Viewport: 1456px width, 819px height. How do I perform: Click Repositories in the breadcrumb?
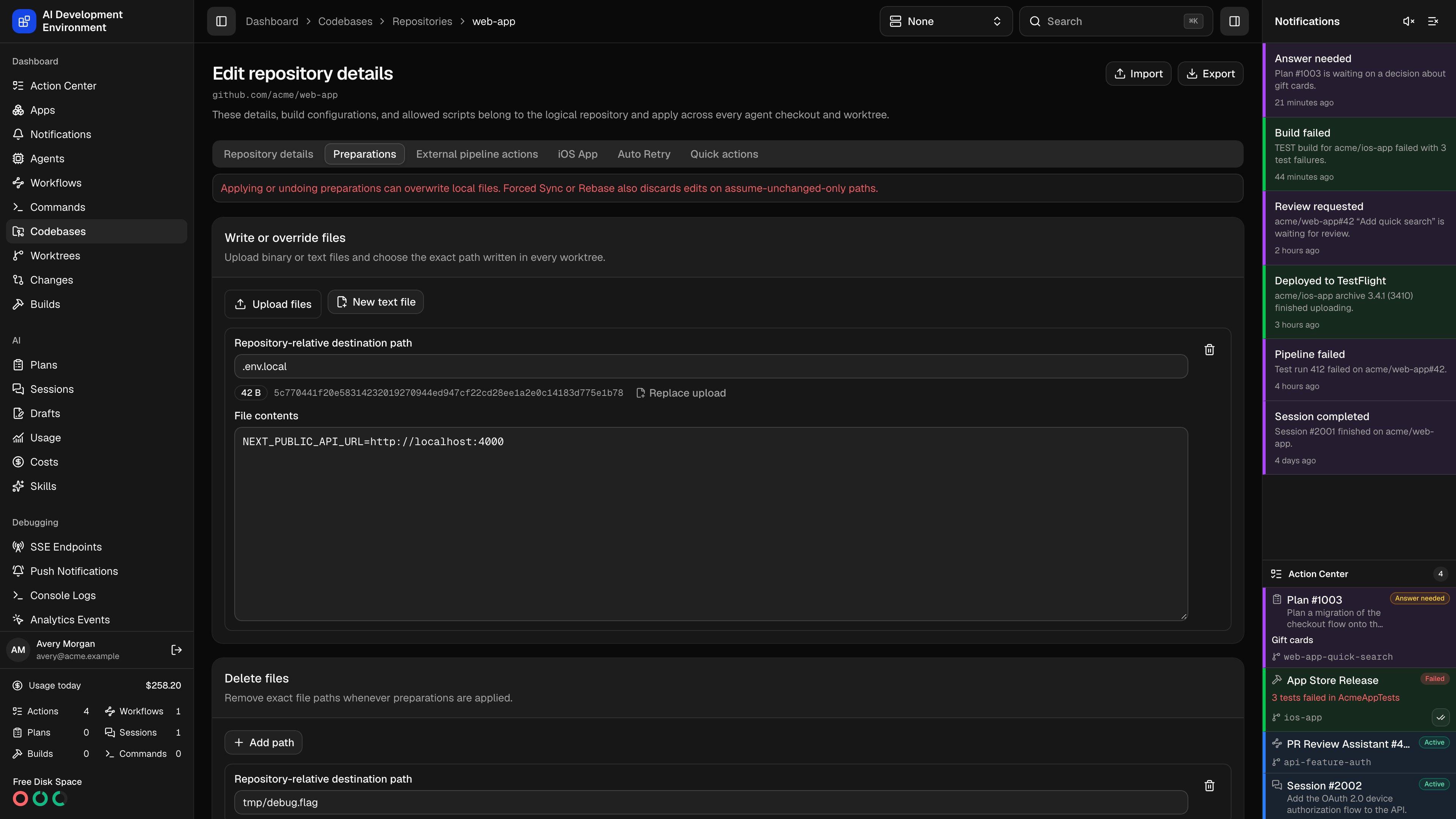click(x=422, y=22)
